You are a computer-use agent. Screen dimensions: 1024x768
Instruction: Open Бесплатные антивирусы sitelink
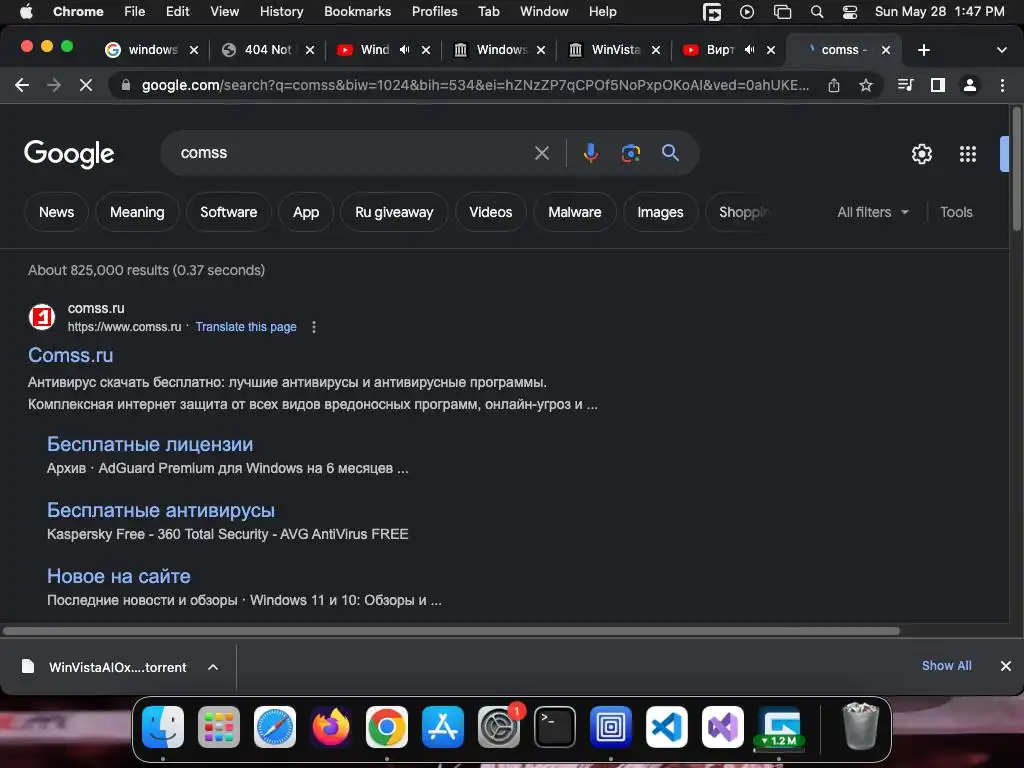pos(161,510)
